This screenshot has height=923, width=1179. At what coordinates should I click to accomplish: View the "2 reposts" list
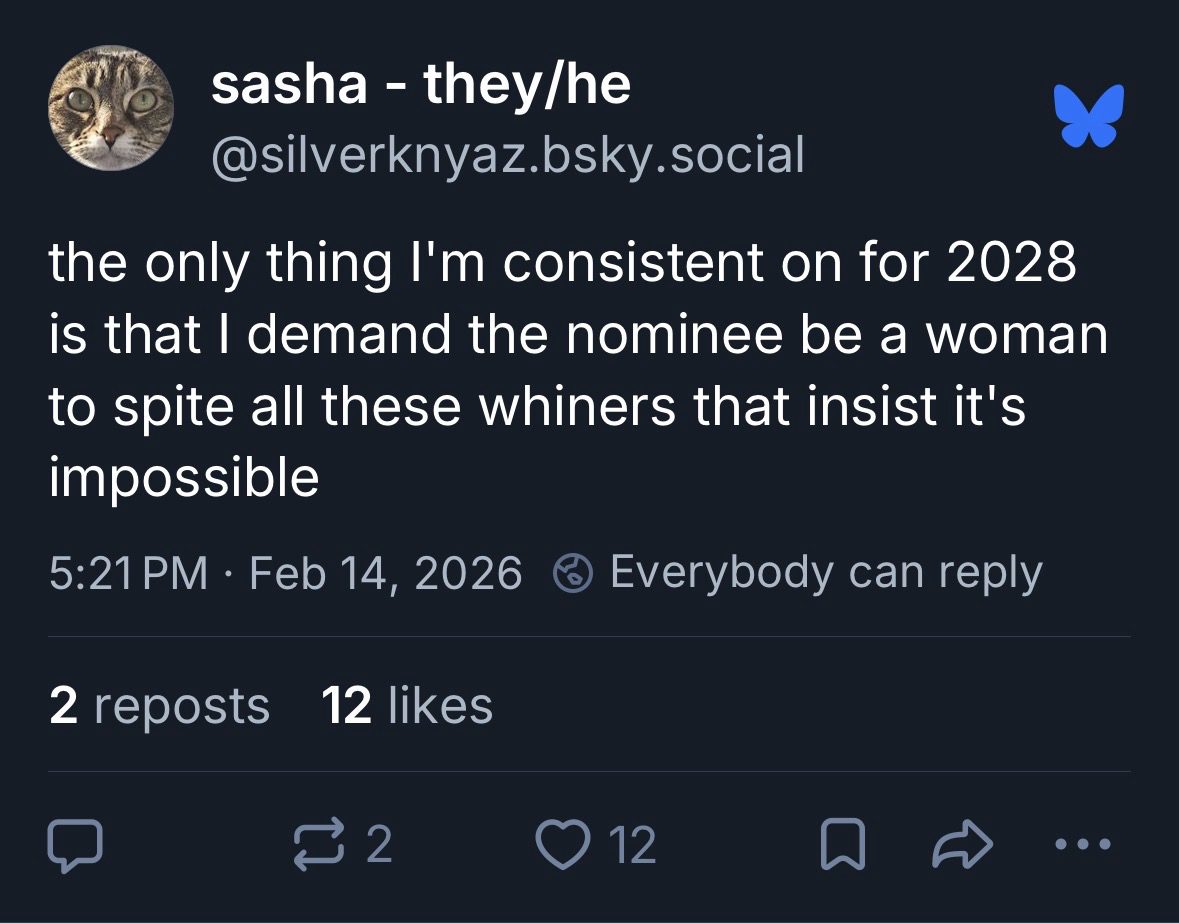[159, 705]
